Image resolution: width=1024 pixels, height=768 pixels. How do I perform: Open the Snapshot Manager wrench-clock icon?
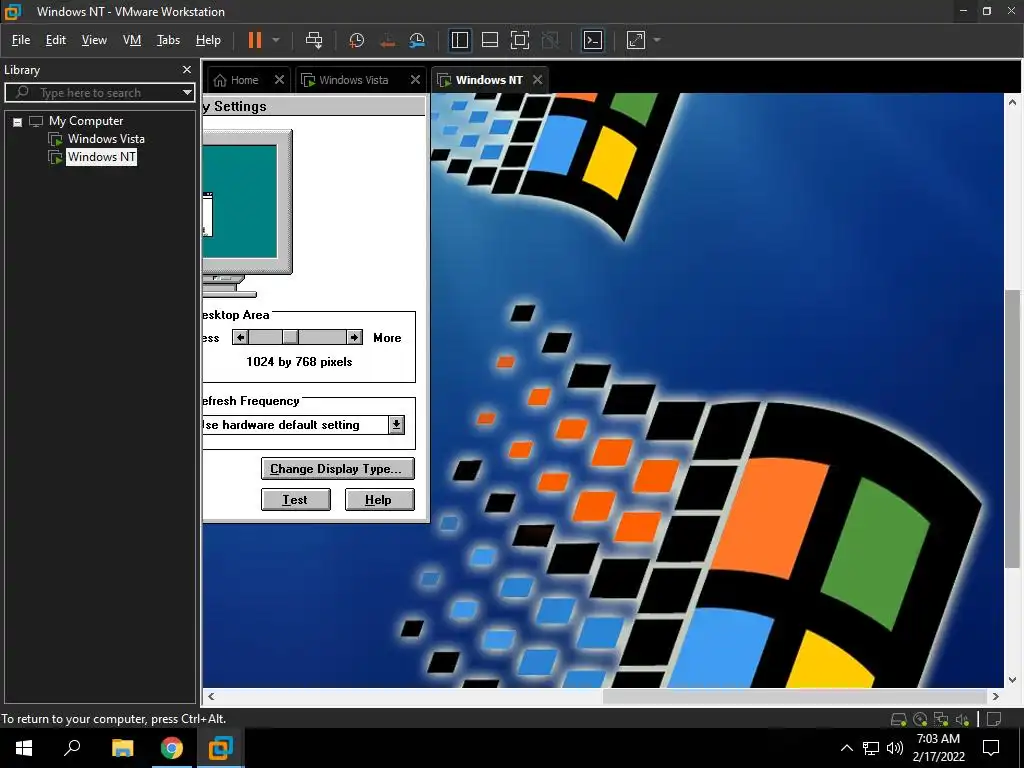coord(417,40)
